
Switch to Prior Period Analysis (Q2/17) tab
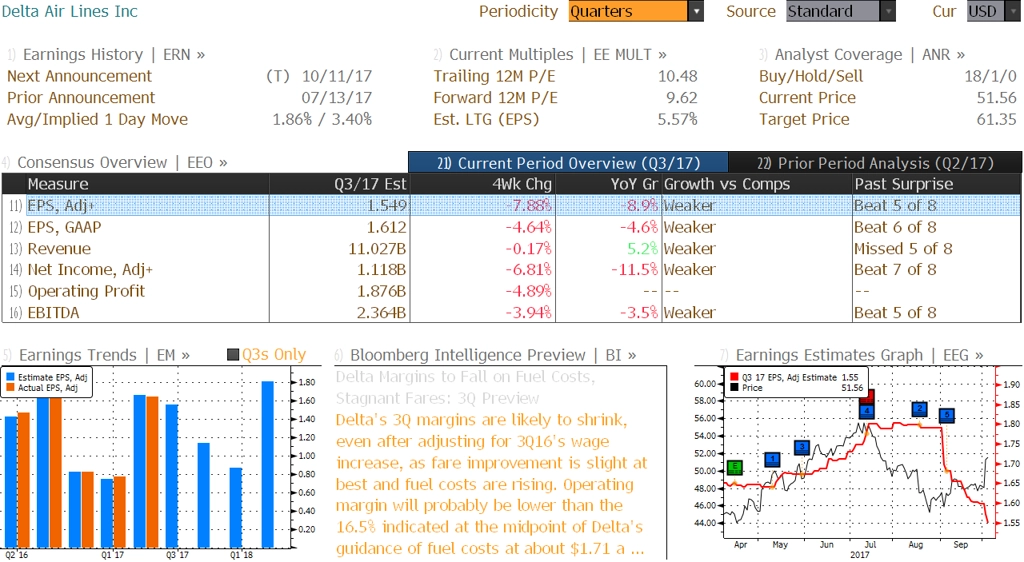coord(875,163)
